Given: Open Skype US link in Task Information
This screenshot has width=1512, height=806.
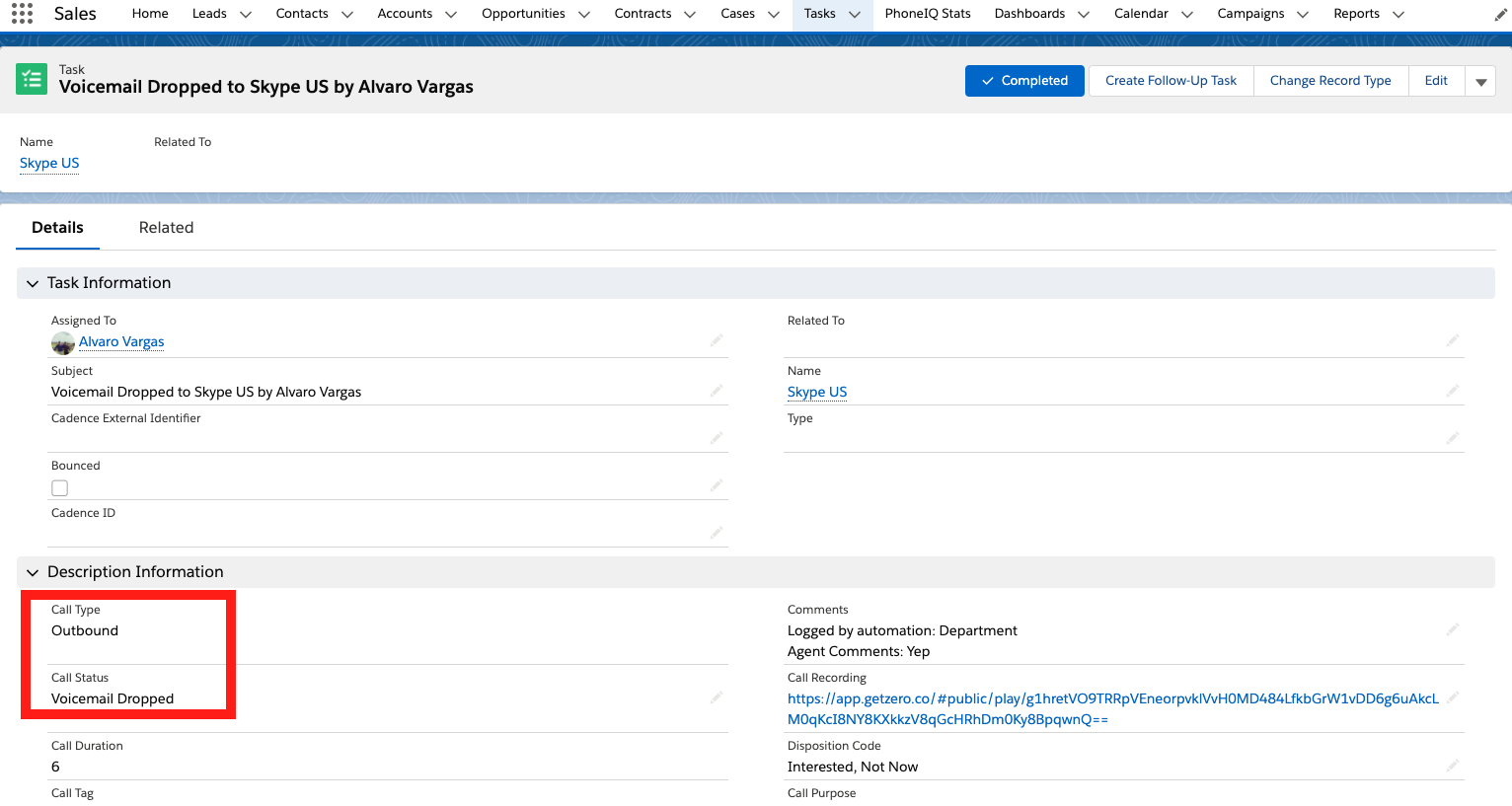Looking at the screenshot, I should coord(817,393).
